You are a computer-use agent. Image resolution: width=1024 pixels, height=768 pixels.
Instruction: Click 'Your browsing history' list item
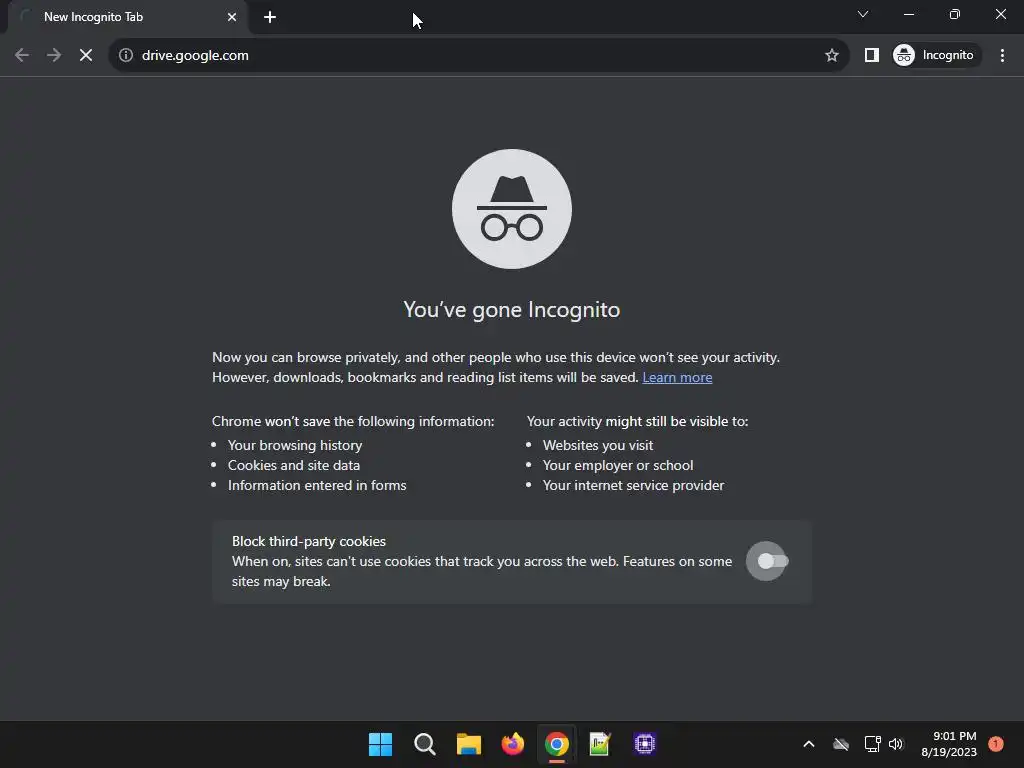[295, 445]
